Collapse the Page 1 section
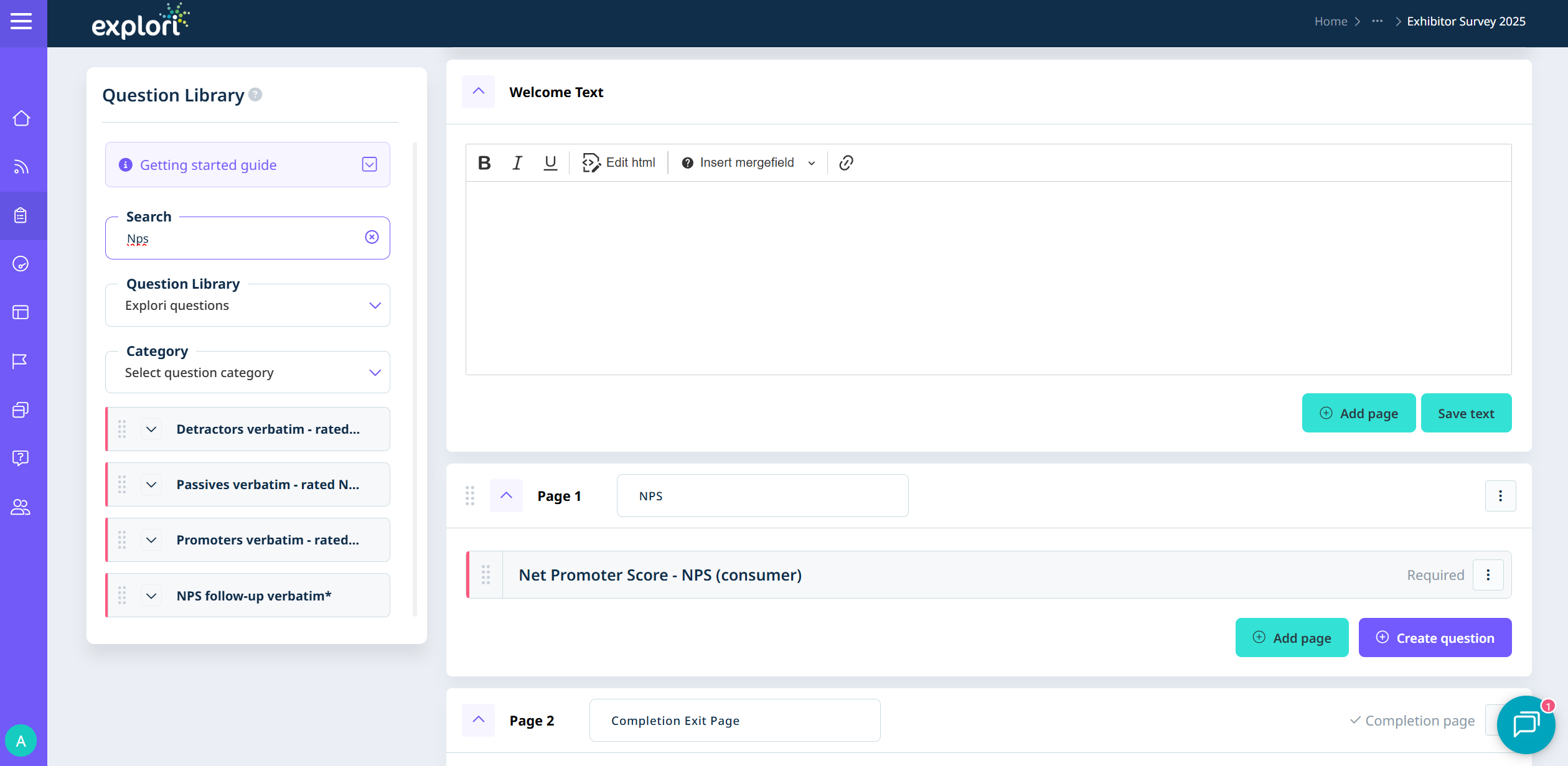 (x=506, y=495)
